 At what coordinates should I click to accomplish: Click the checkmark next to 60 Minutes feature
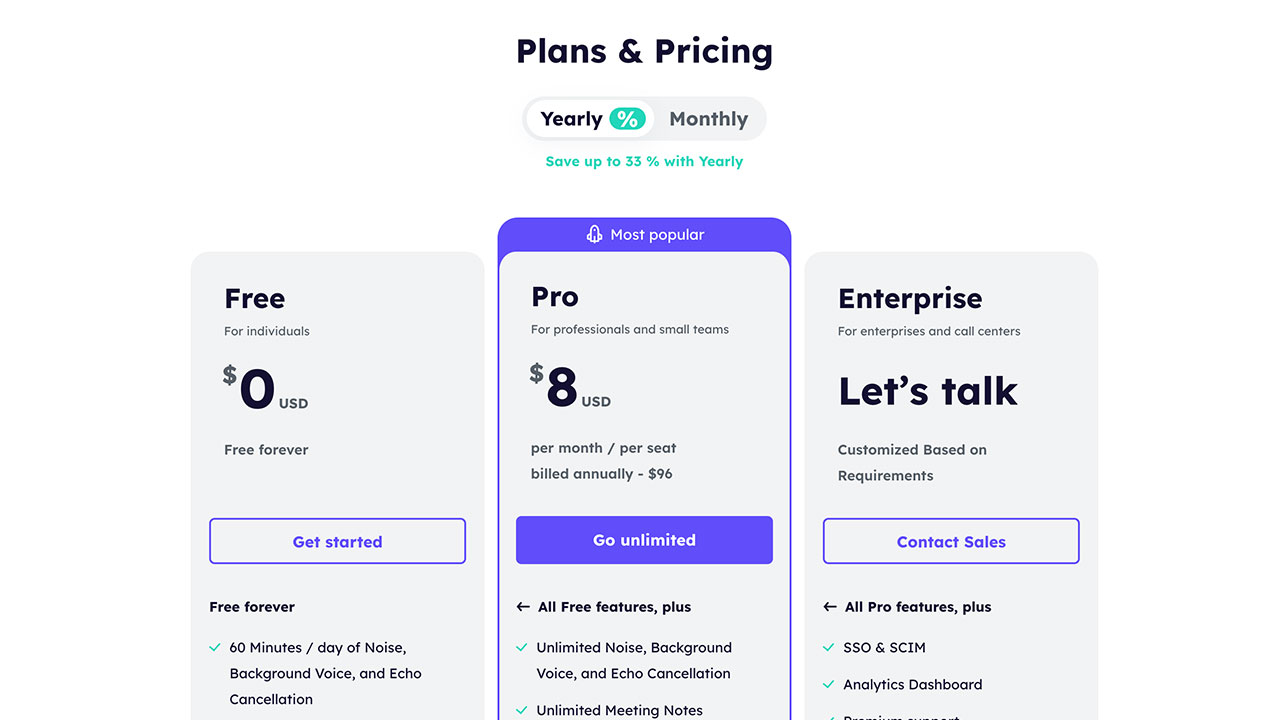coord(215,648)
